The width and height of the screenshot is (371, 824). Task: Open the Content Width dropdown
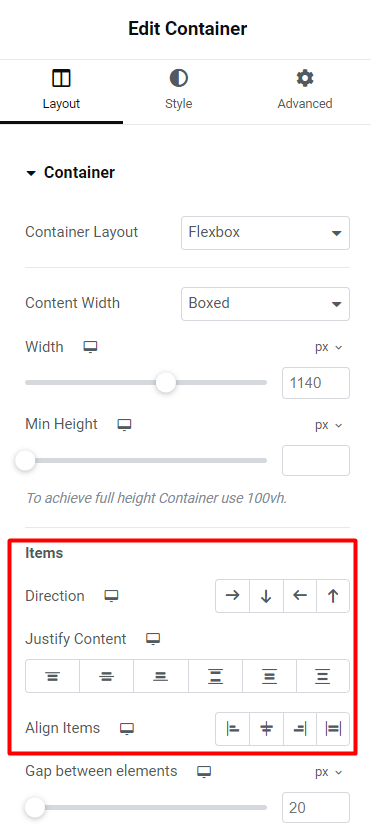tap(265, 304)
